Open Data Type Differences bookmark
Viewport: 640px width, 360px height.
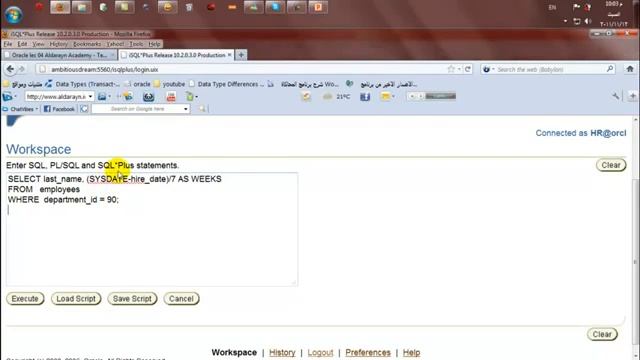coord(226,84)
